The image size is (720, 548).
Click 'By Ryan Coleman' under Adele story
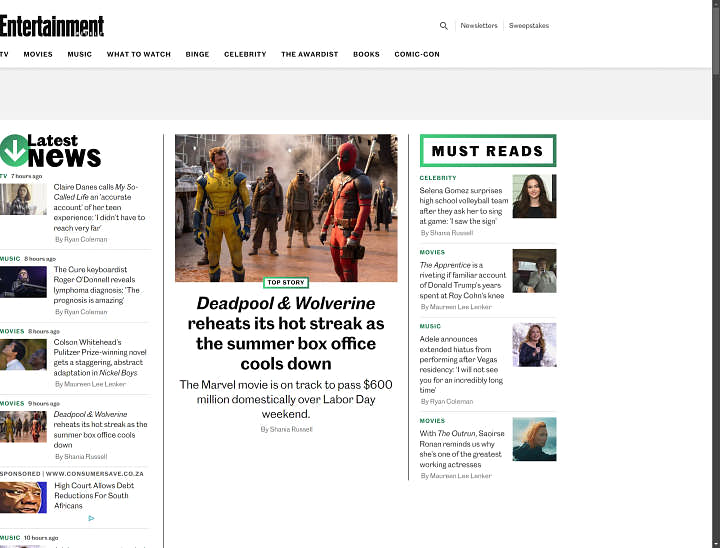point(447,401)
